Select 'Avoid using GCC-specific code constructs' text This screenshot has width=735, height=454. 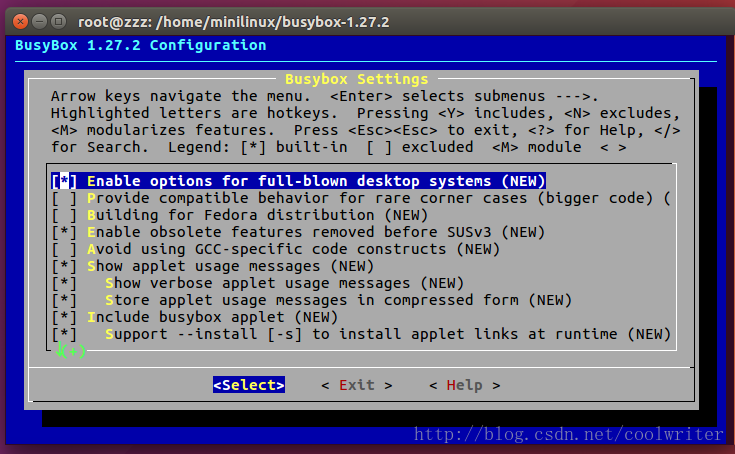click(x=293, y=249)
